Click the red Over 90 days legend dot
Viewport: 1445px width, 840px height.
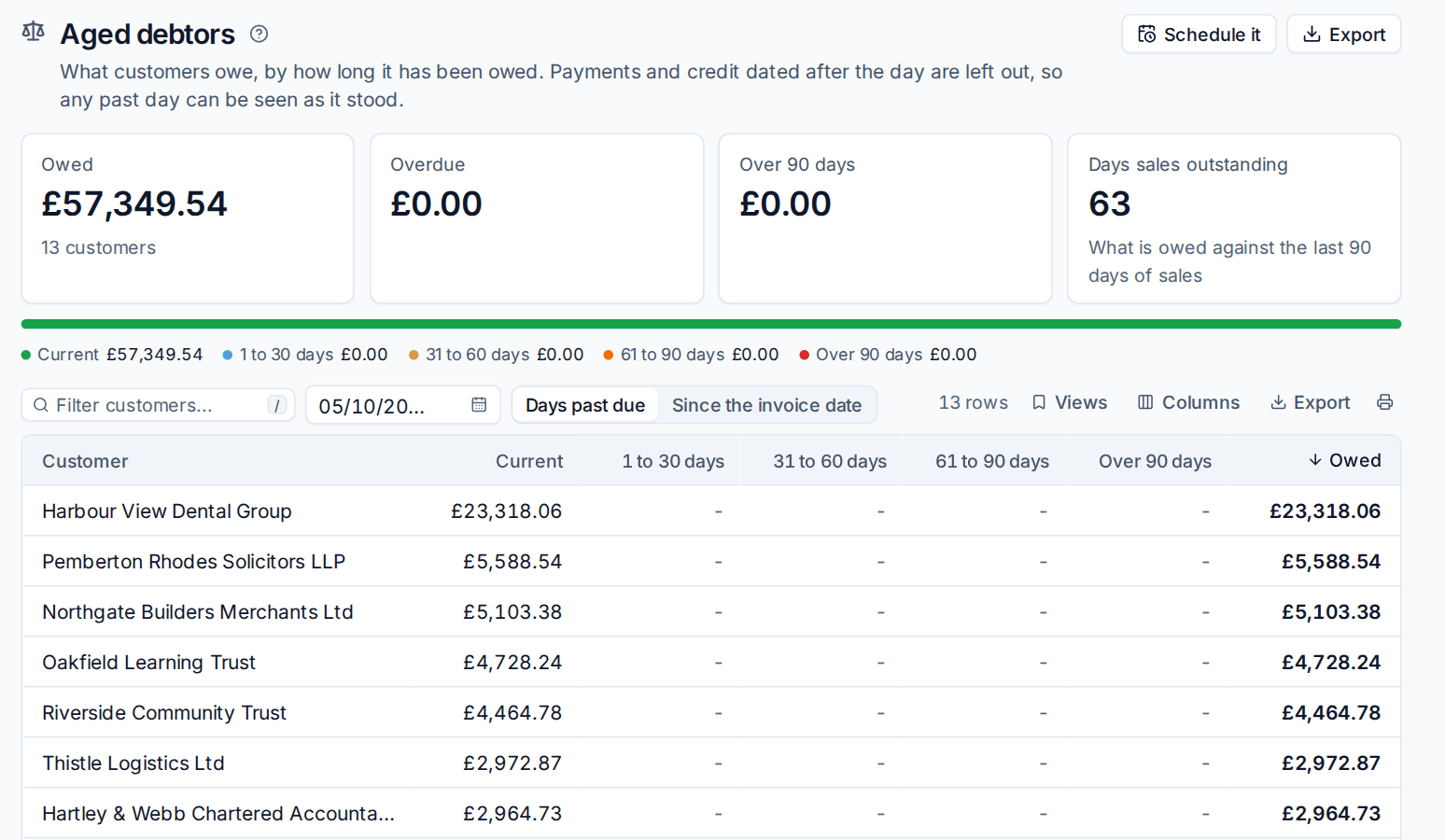[805, 355]
